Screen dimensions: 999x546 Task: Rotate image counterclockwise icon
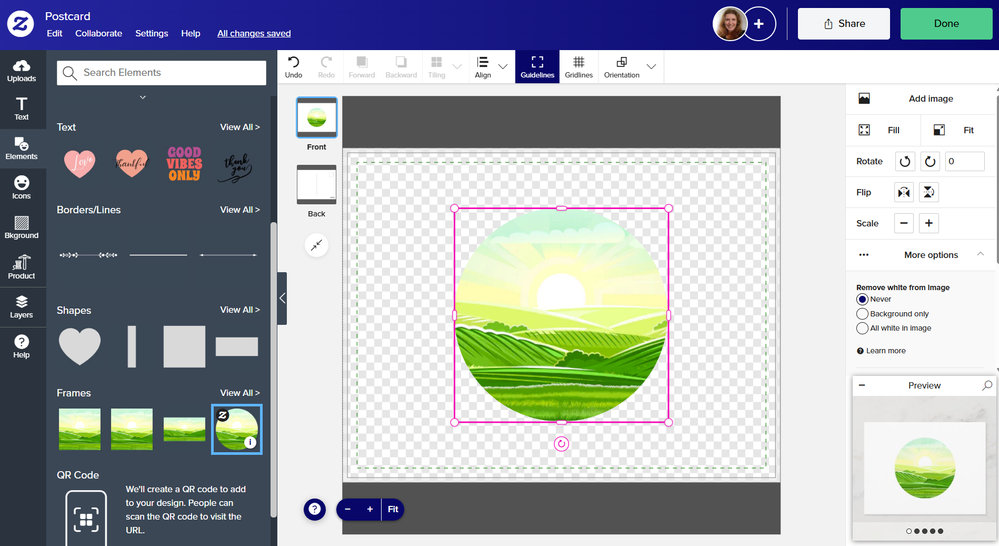(905, 161)
